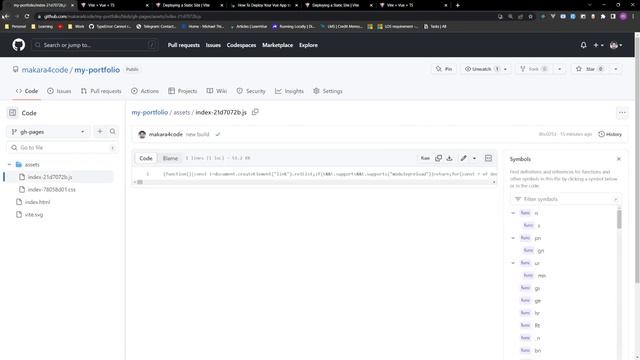Open makara4code commit author link
640x360 pixels.
click(x=165, y=134)
